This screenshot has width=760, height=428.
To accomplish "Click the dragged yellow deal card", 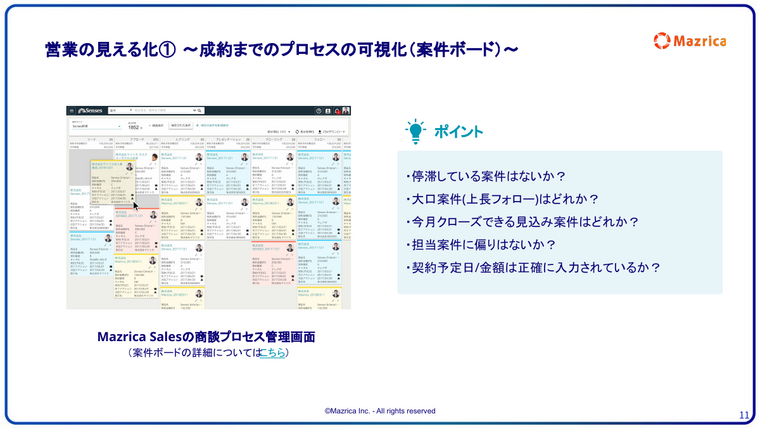I will 112,183.
